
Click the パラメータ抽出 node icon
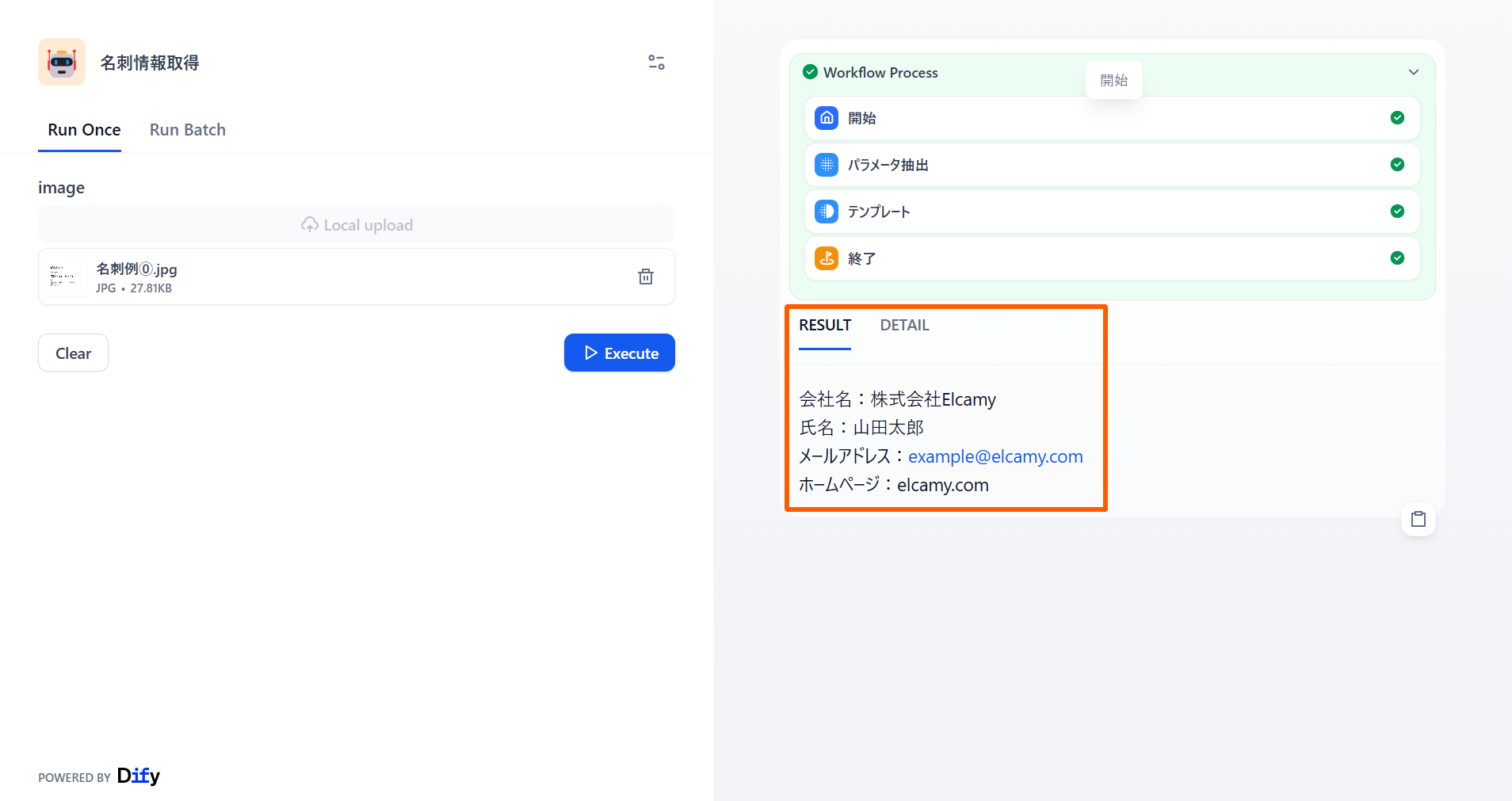pyautogui.click(x=827, y=165)
